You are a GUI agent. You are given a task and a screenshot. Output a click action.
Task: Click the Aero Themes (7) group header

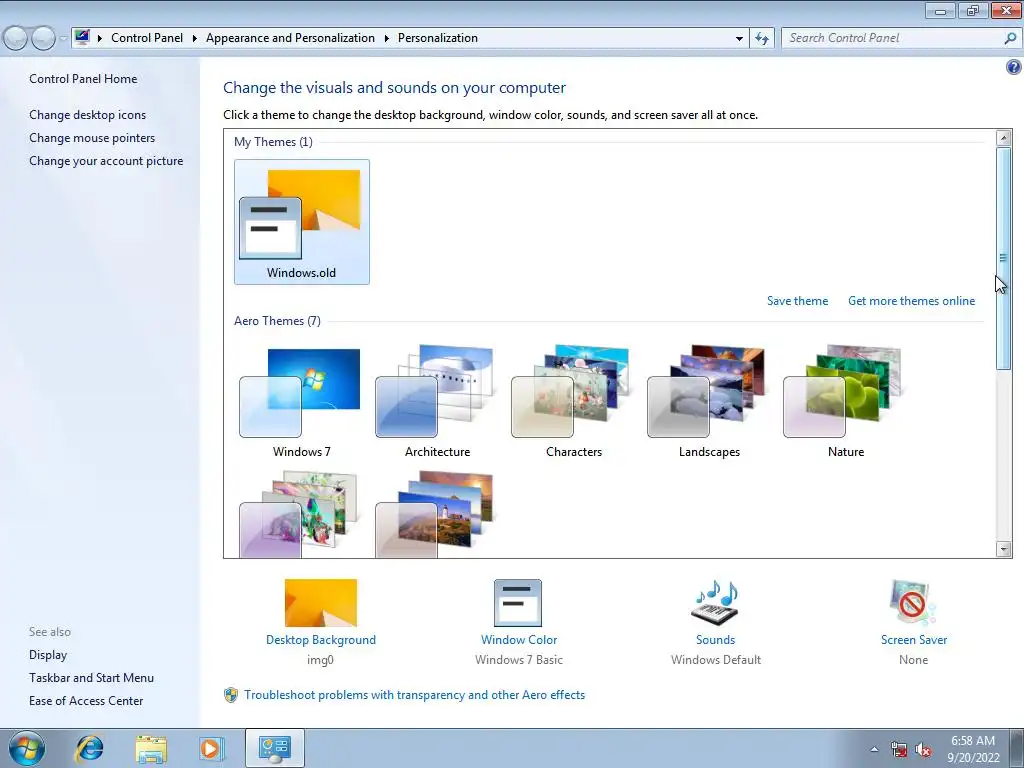click(278, 321)
